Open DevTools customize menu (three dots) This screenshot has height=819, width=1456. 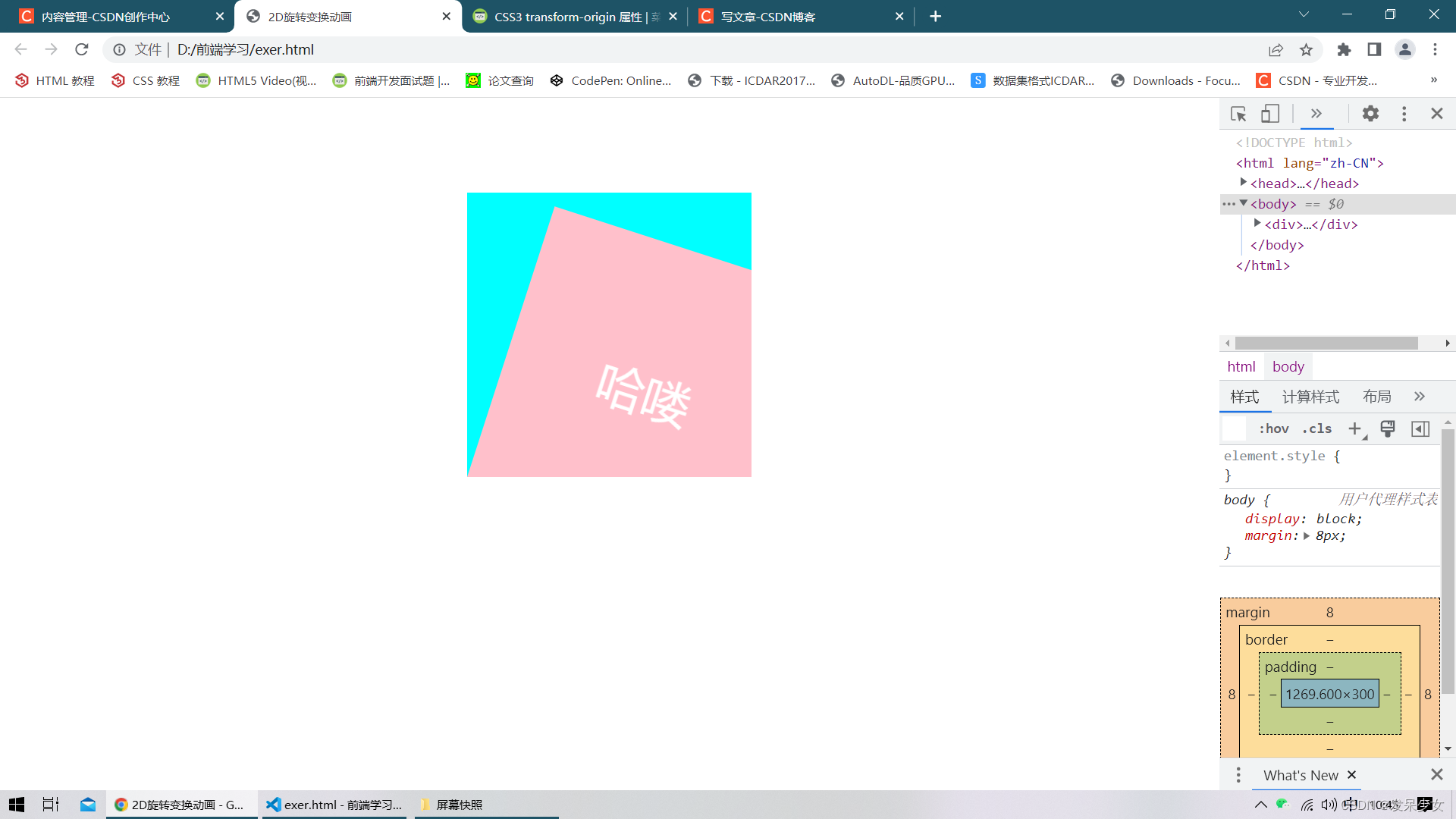[1404, 114]
